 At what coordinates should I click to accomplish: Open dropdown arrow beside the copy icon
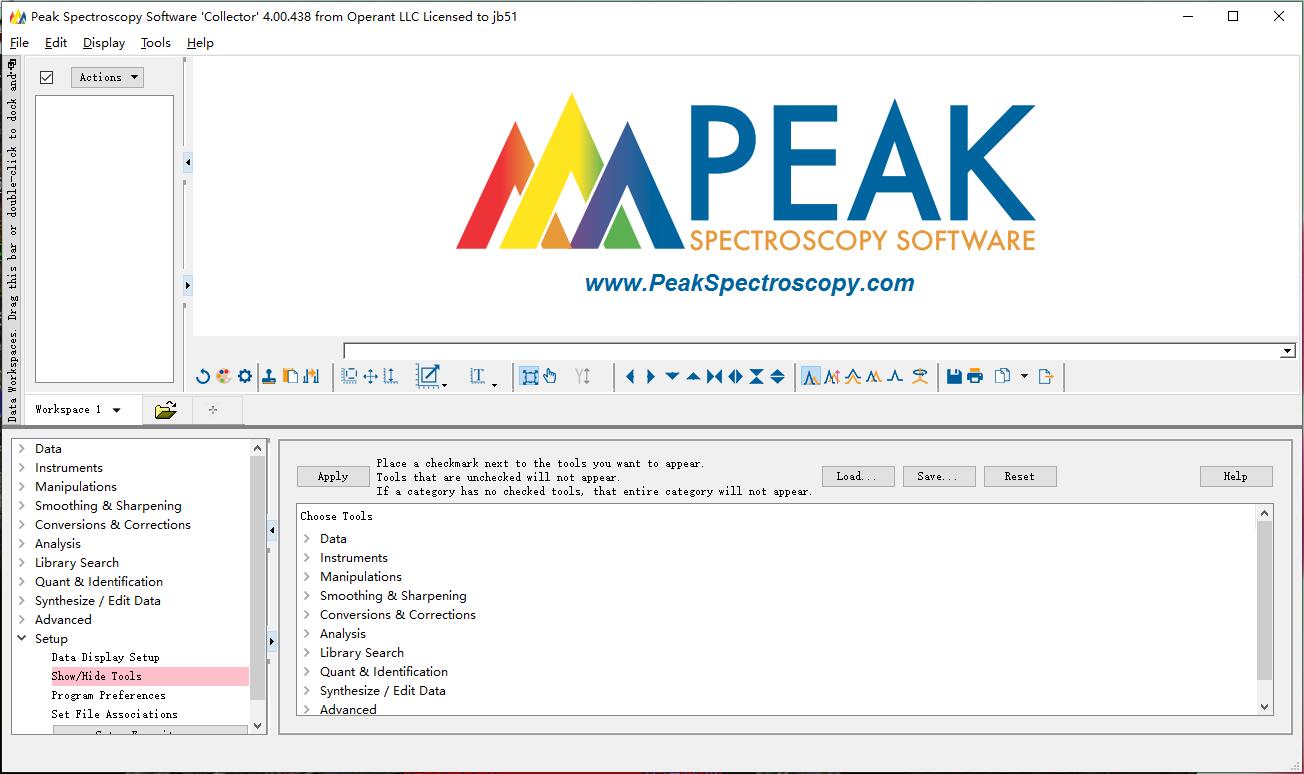tap(1024, 376)
